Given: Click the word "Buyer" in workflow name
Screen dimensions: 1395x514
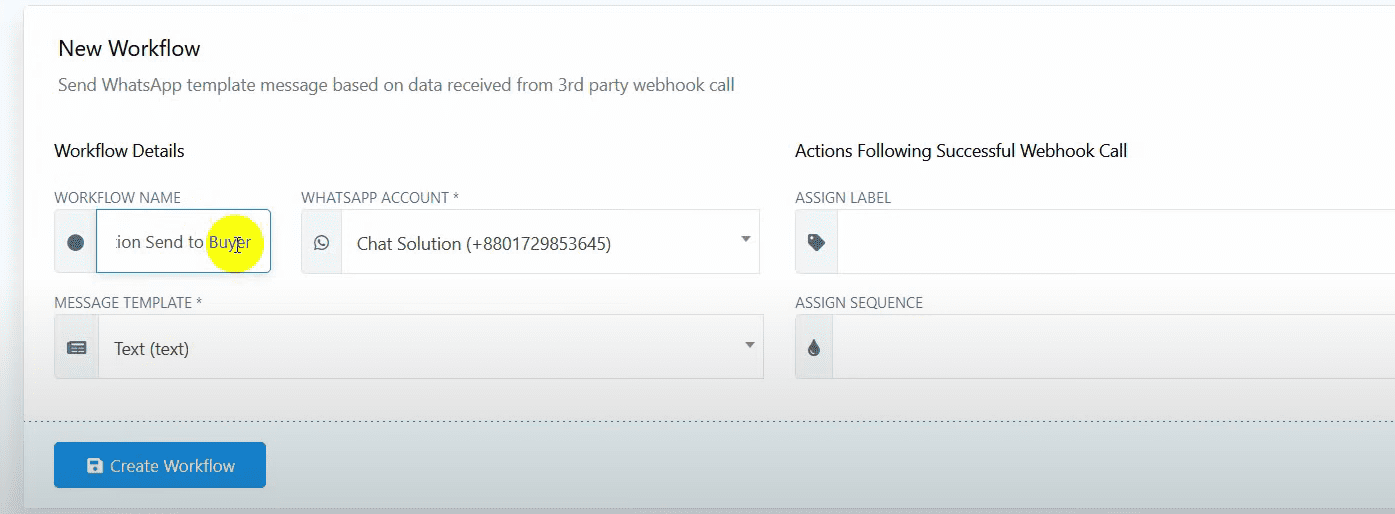Looking at the screenshot, I should pyautogui.click(x=230, y=242).
